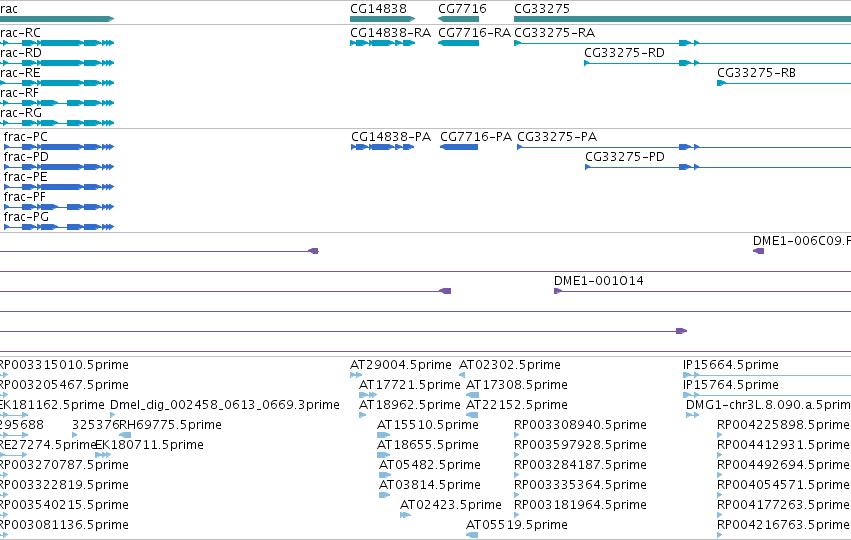The height and width of the screenshot is (540, 851).
Task: Select the CG14838-PA protein glyph
Action: click(x=382, y=147)
